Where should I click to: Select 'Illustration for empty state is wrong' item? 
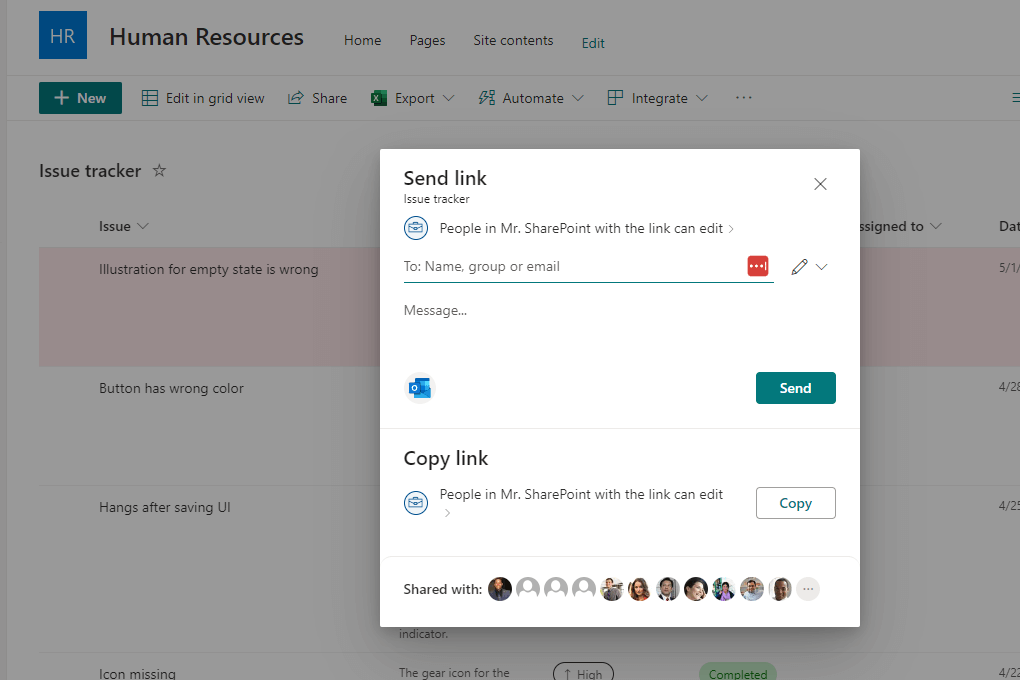pos(208,269)
